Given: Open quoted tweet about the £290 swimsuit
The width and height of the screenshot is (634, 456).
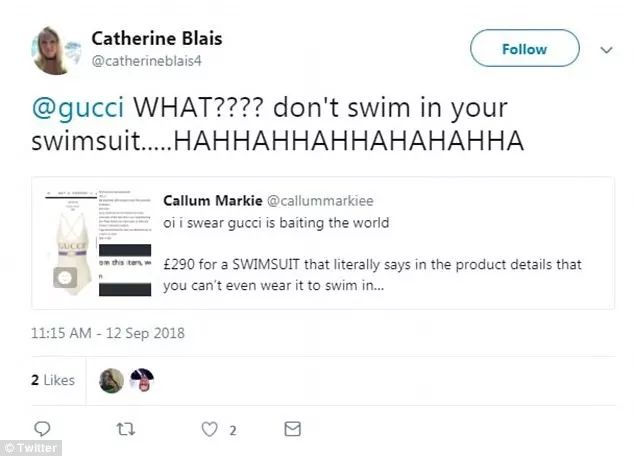Looking at the screenshot, I should pos(385,264).
